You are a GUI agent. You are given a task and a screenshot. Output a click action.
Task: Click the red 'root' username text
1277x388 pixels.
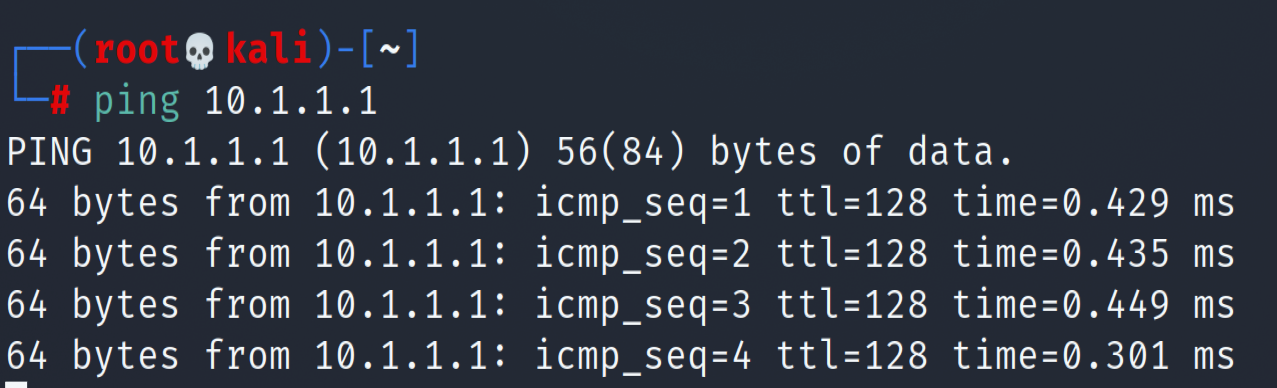pos(139,51)
